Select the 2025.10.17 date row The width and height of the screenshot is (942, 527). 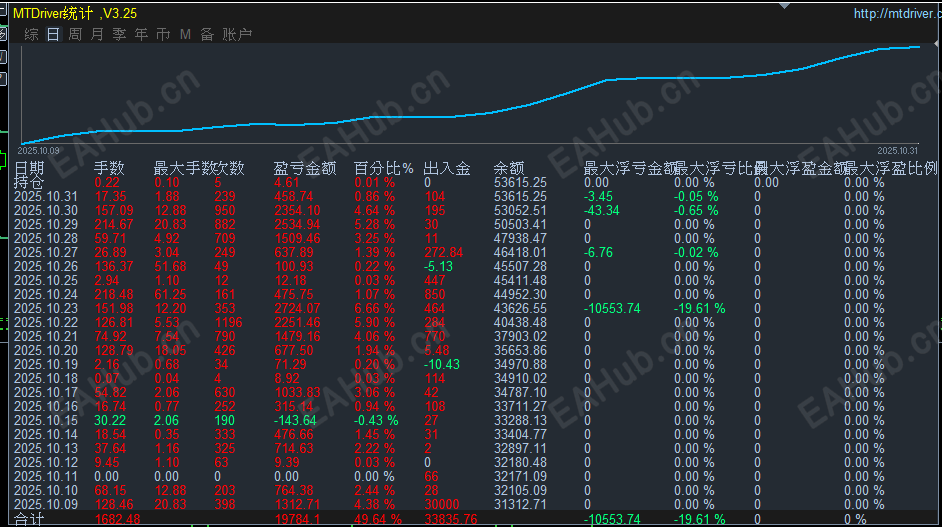coord(46,392)
